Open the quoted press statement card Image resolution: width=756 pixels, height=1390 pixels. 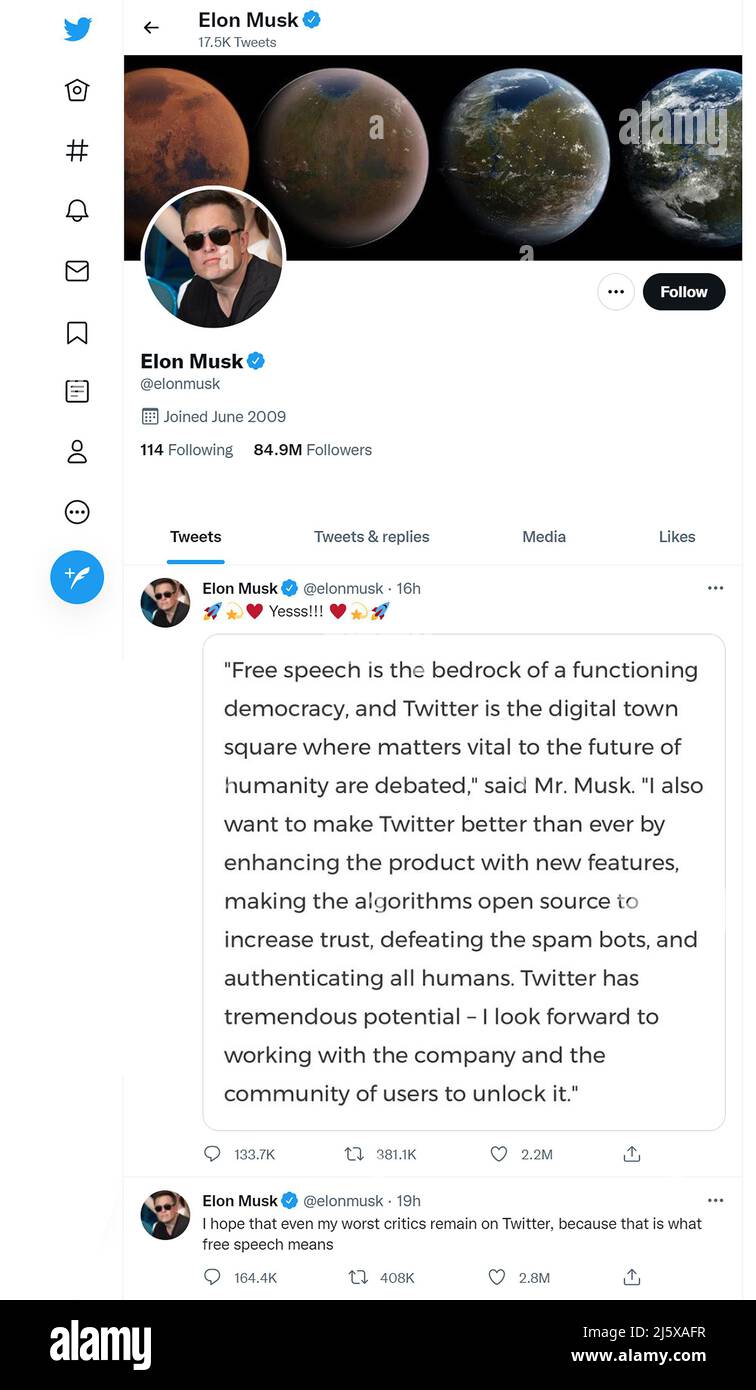point(464,881)
